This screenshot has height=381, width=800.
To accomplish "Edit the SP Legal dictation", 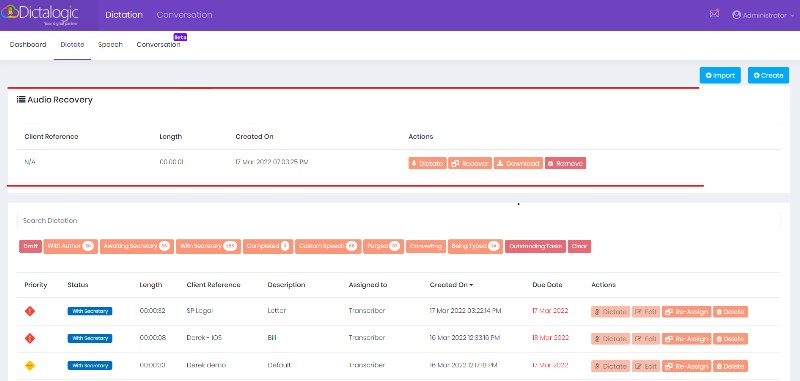I will coord(646,312).
